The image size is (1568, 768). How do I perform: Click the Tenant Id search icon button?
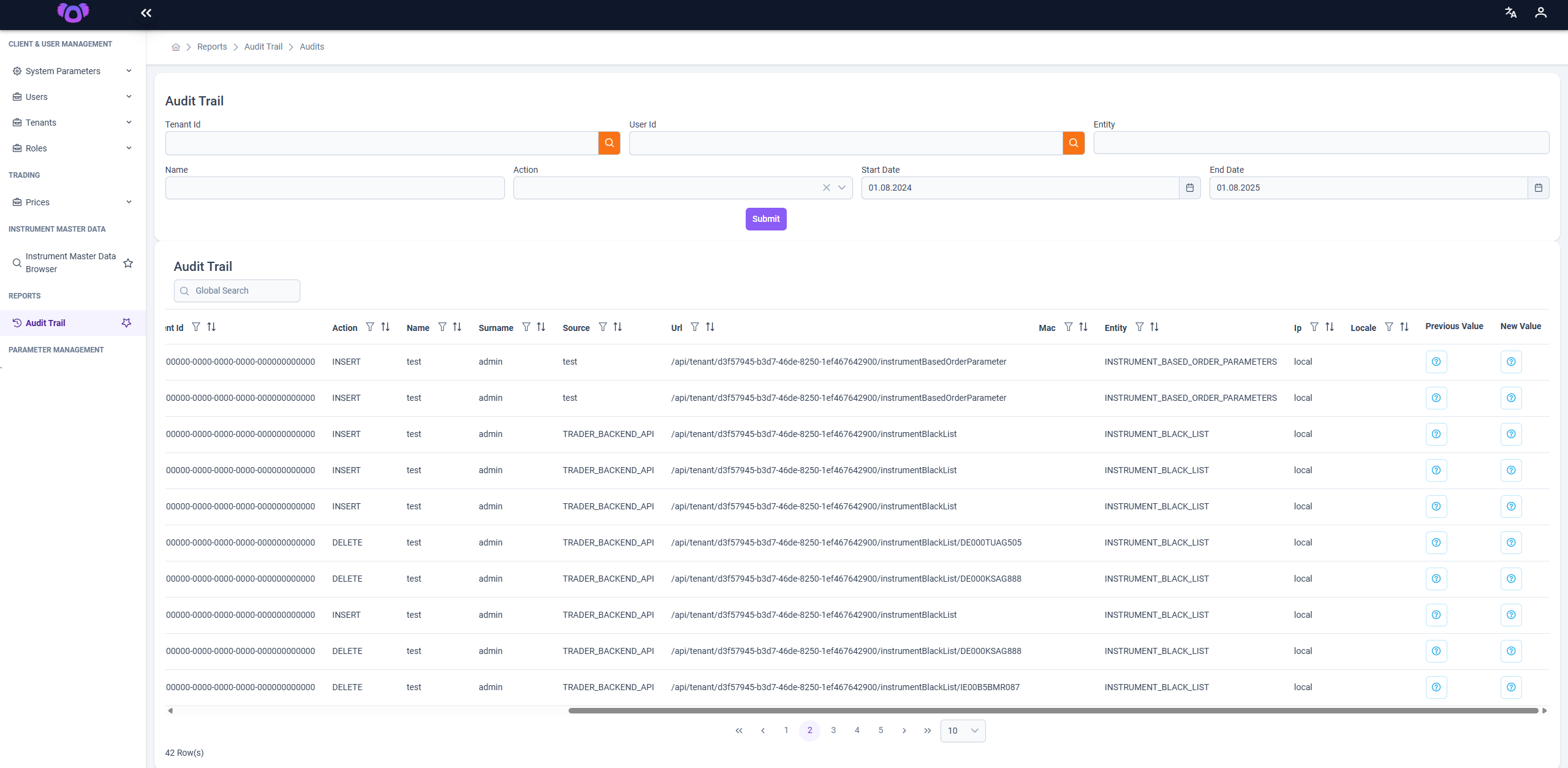[609, 143]
